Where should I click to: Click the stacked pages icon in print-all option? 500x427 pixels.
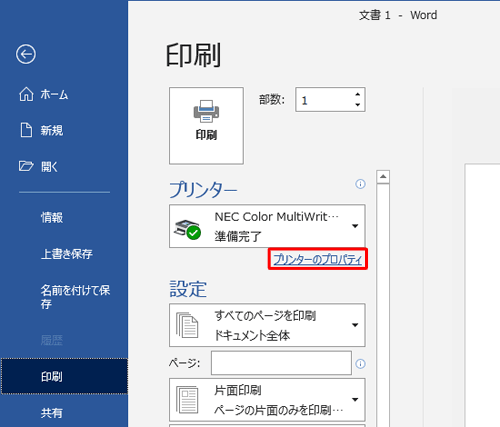tap(187, 325)
